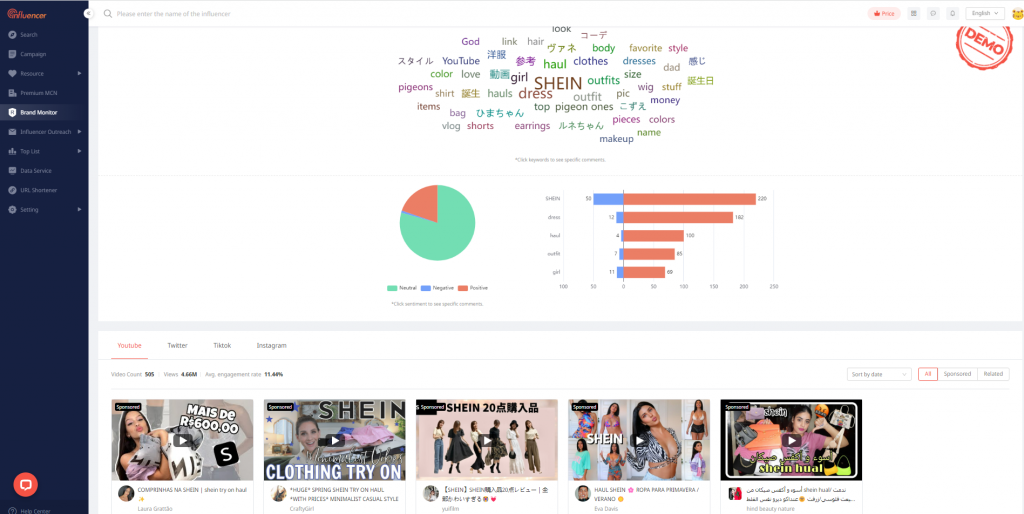Switch to the Twitter tab
This screenshot has height=514, width=1024.
(177, 345)
